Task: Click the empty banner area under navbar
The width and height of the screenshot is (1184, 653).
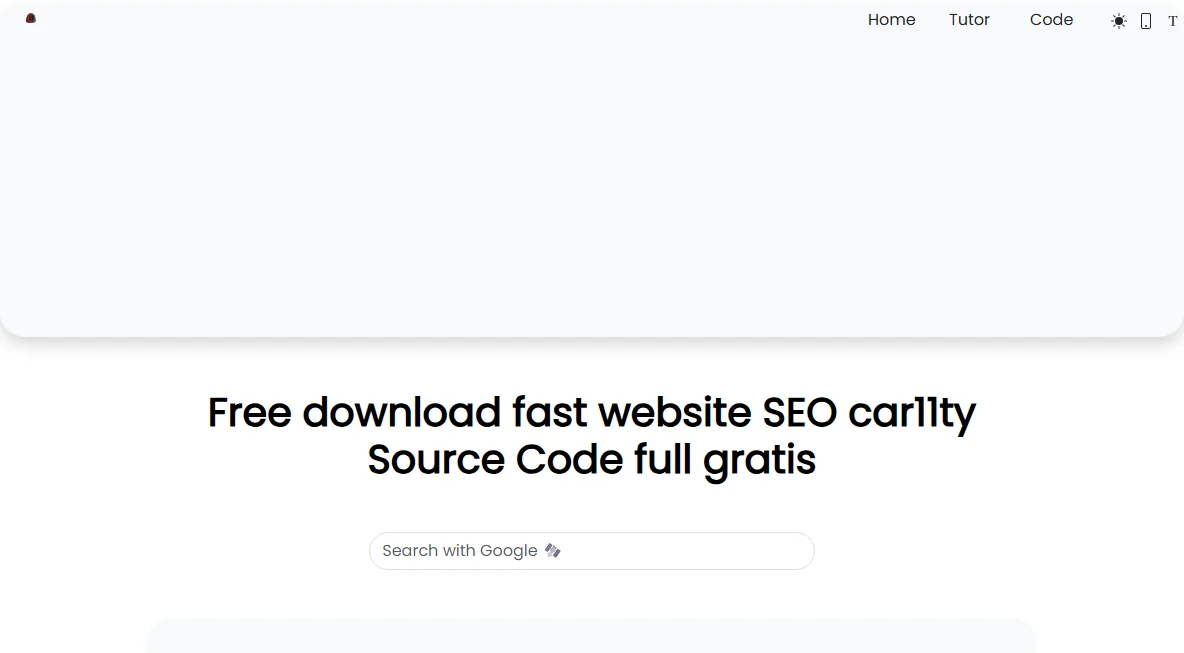Action: (x=591, y=189)
